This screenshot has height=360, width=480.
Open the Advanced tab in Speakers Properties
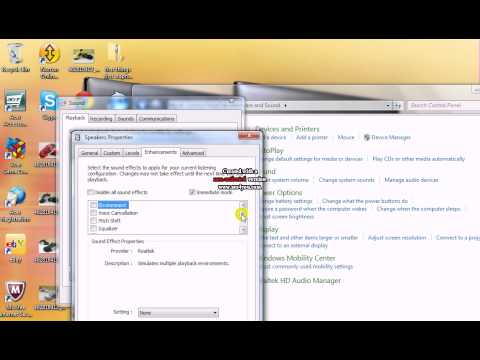(193, 153)
